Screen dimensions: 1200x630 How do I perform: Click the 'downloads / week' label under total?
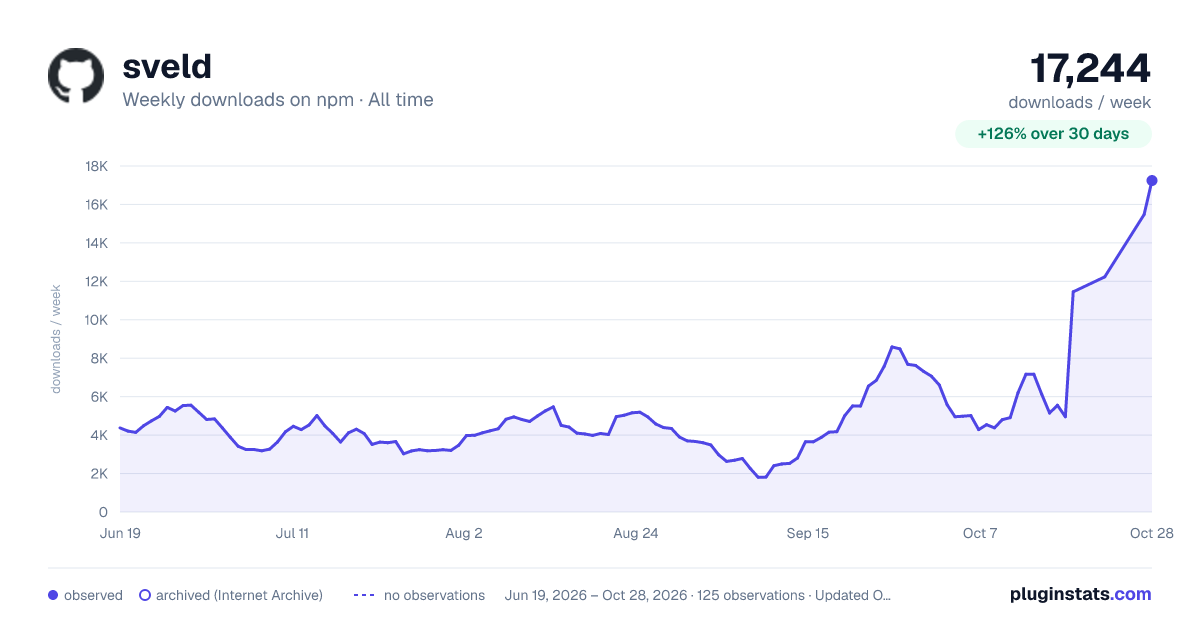pos(1080,102)
